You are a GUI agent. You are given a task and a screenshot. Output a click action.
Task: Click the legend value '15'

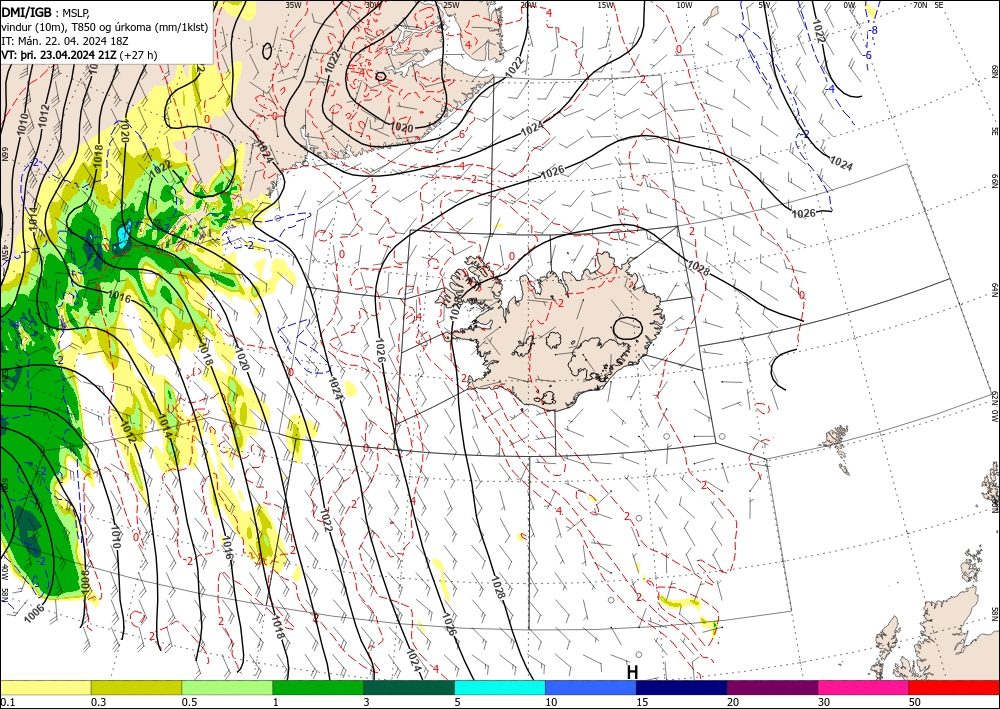pos(642,702)
